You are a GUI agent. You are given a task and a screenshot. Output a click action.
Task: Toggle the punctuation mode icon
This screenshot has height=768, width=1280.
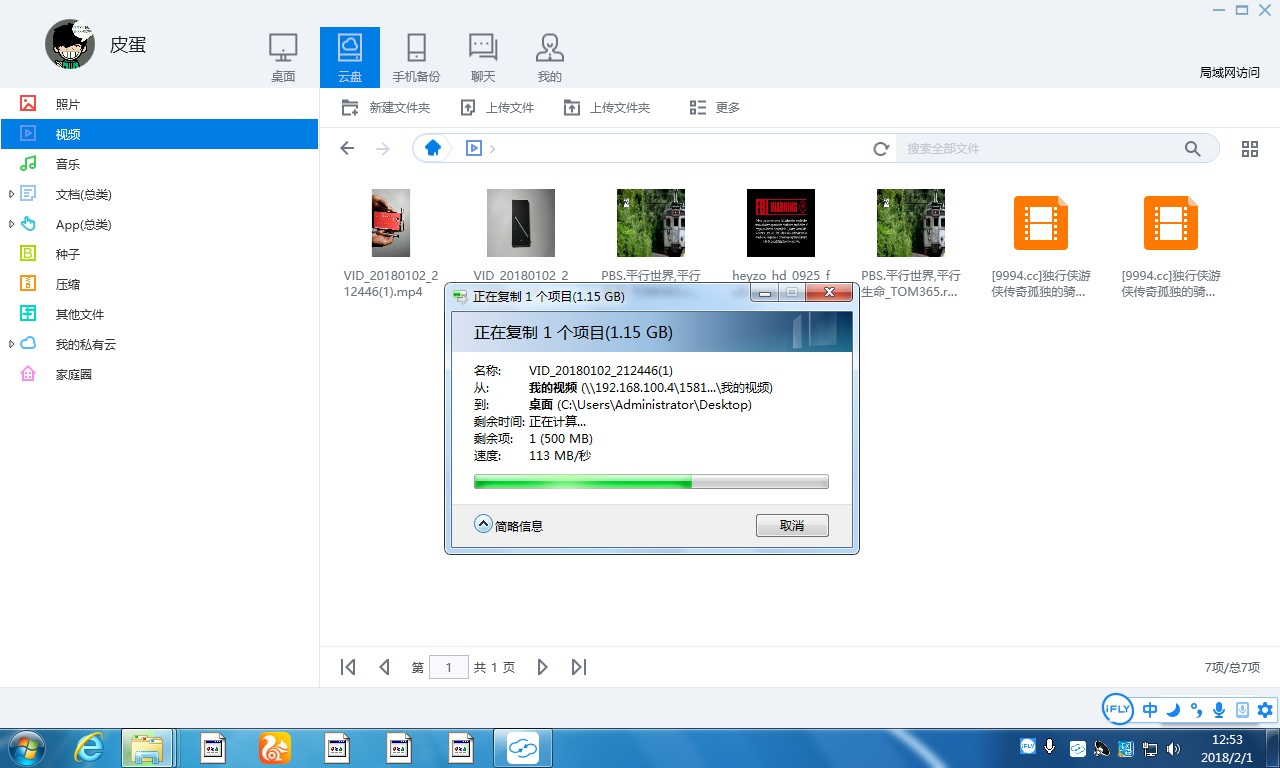1196,710
